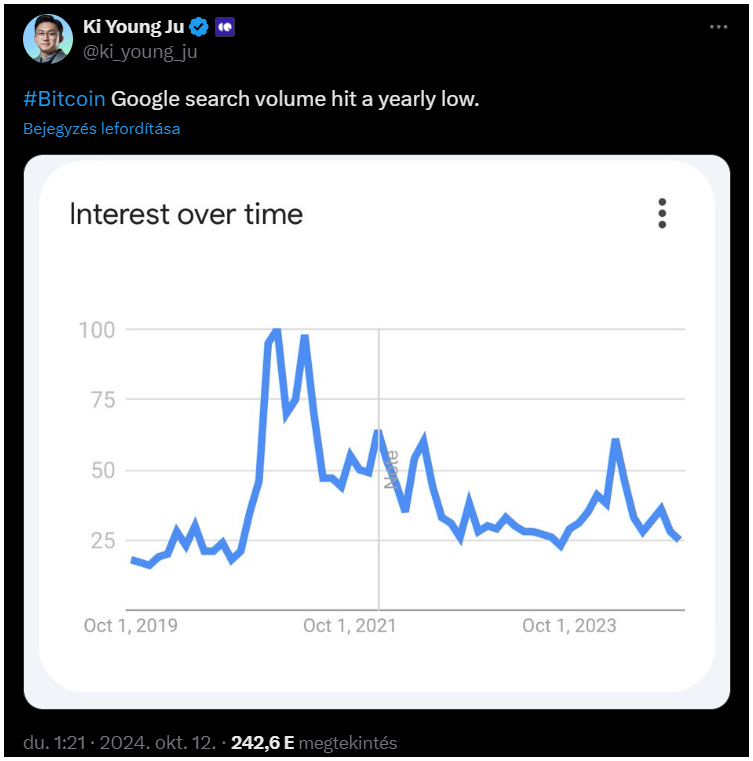Click the vertical Note marker on chart

point(391,469)
